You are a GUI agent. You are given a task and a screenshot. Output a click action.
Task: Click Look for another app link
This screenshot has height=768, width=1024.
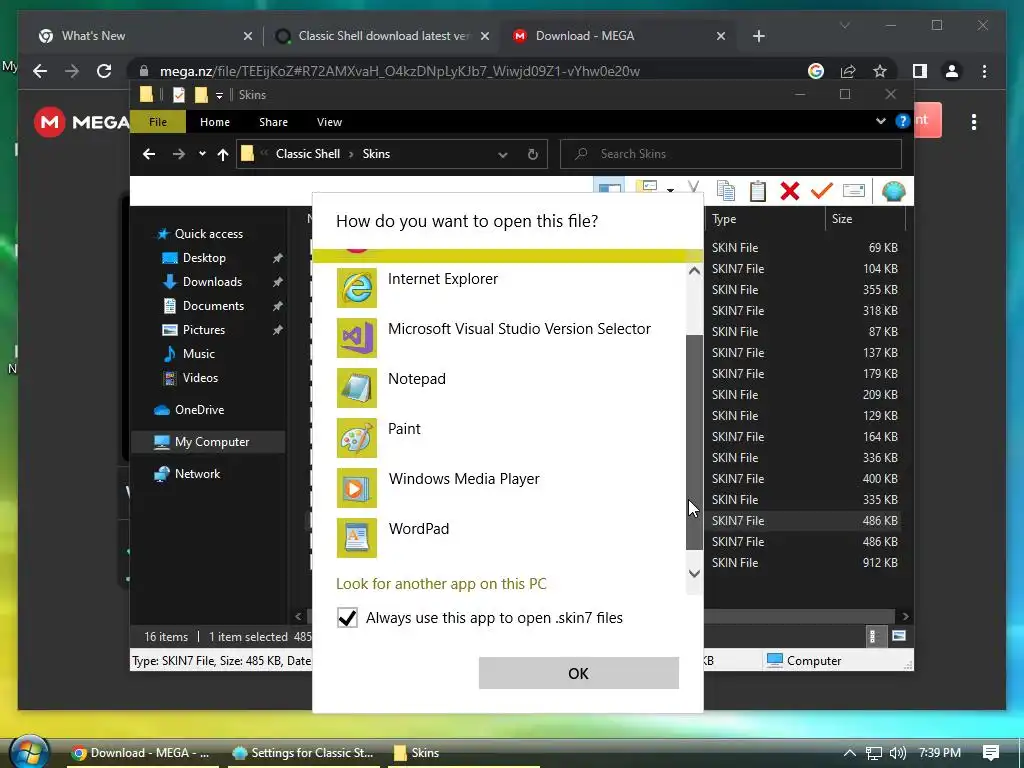[x=441, y=584]
